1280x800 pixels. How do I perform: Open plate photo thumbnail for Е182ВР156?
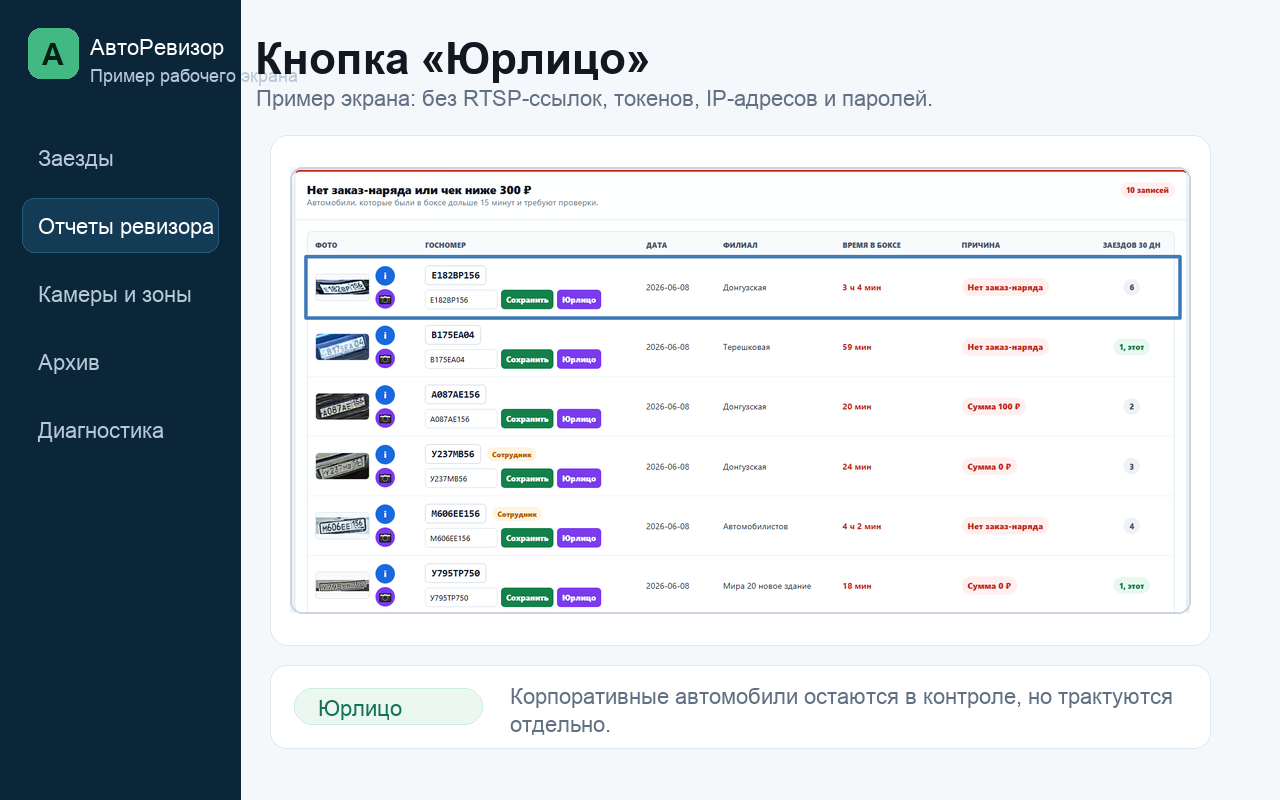tap(342, 287)
